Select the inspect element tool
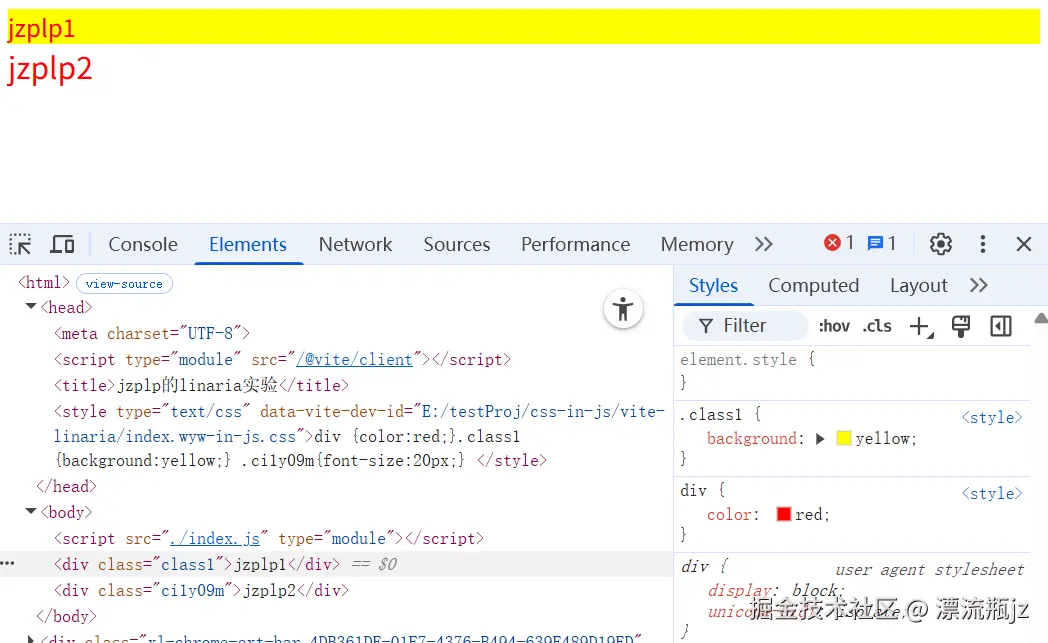Image resolution: width=1048 pixels, height=643 pixels. tap(18, 244)
